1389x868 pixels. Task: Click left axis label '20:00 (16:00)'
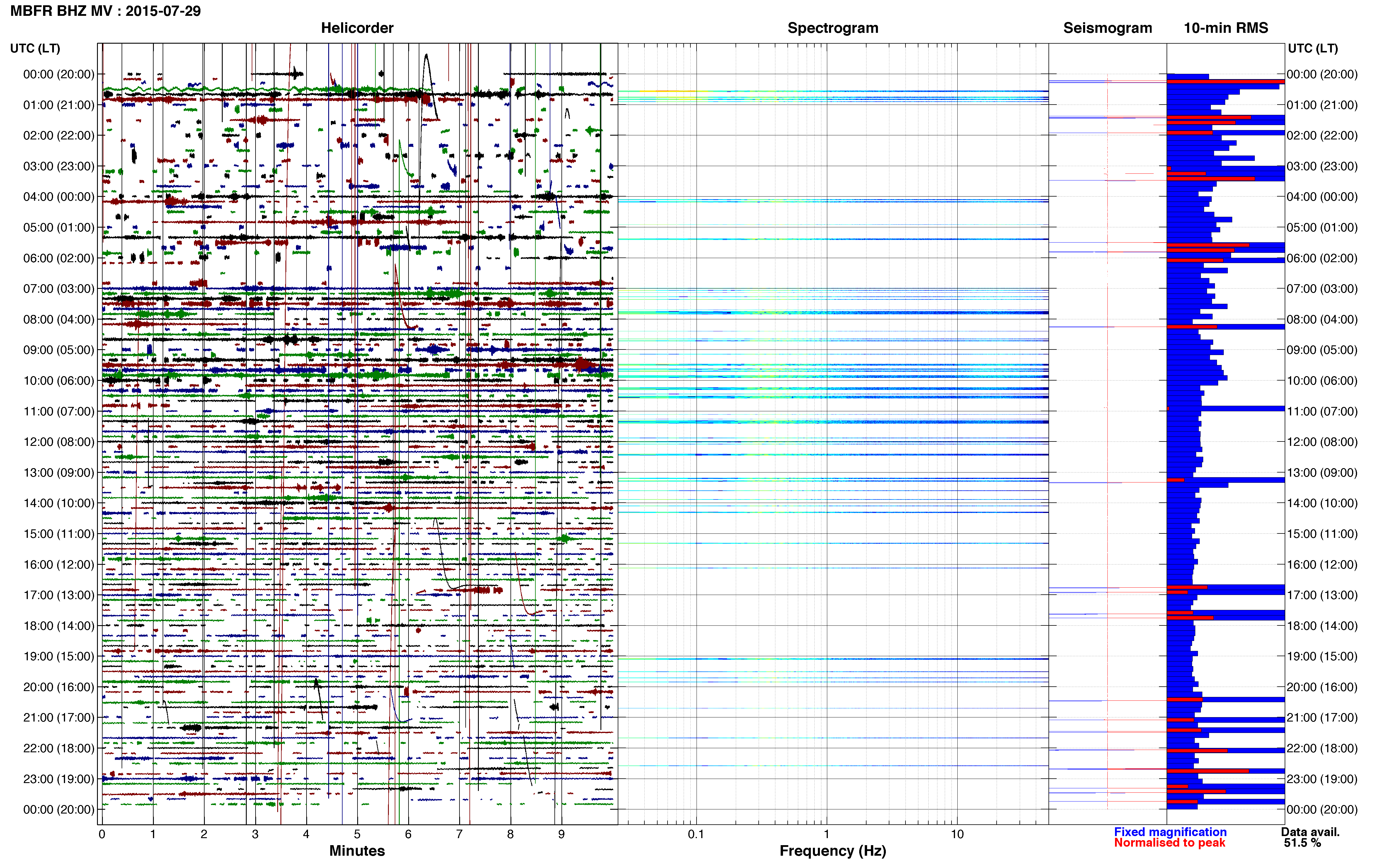[59, 687]
